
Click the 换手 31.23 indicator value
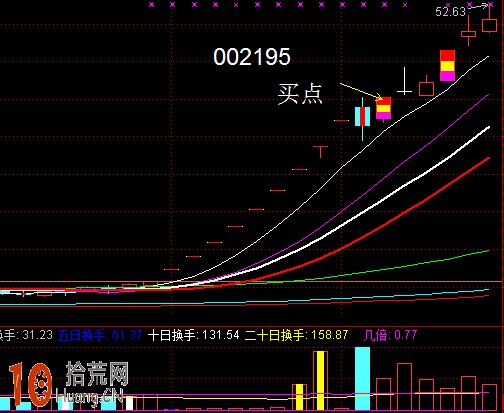[x=26, y=335]
